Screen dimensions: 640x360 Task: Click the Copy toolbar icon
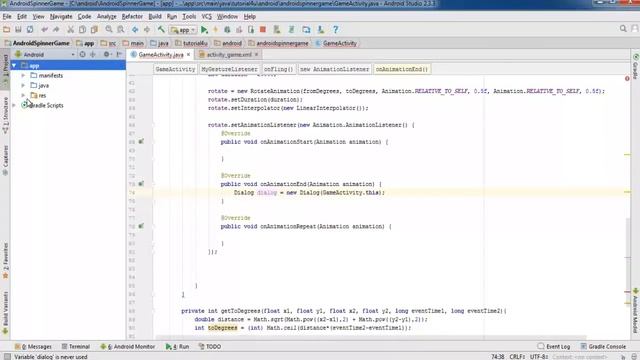pos(82,29)
